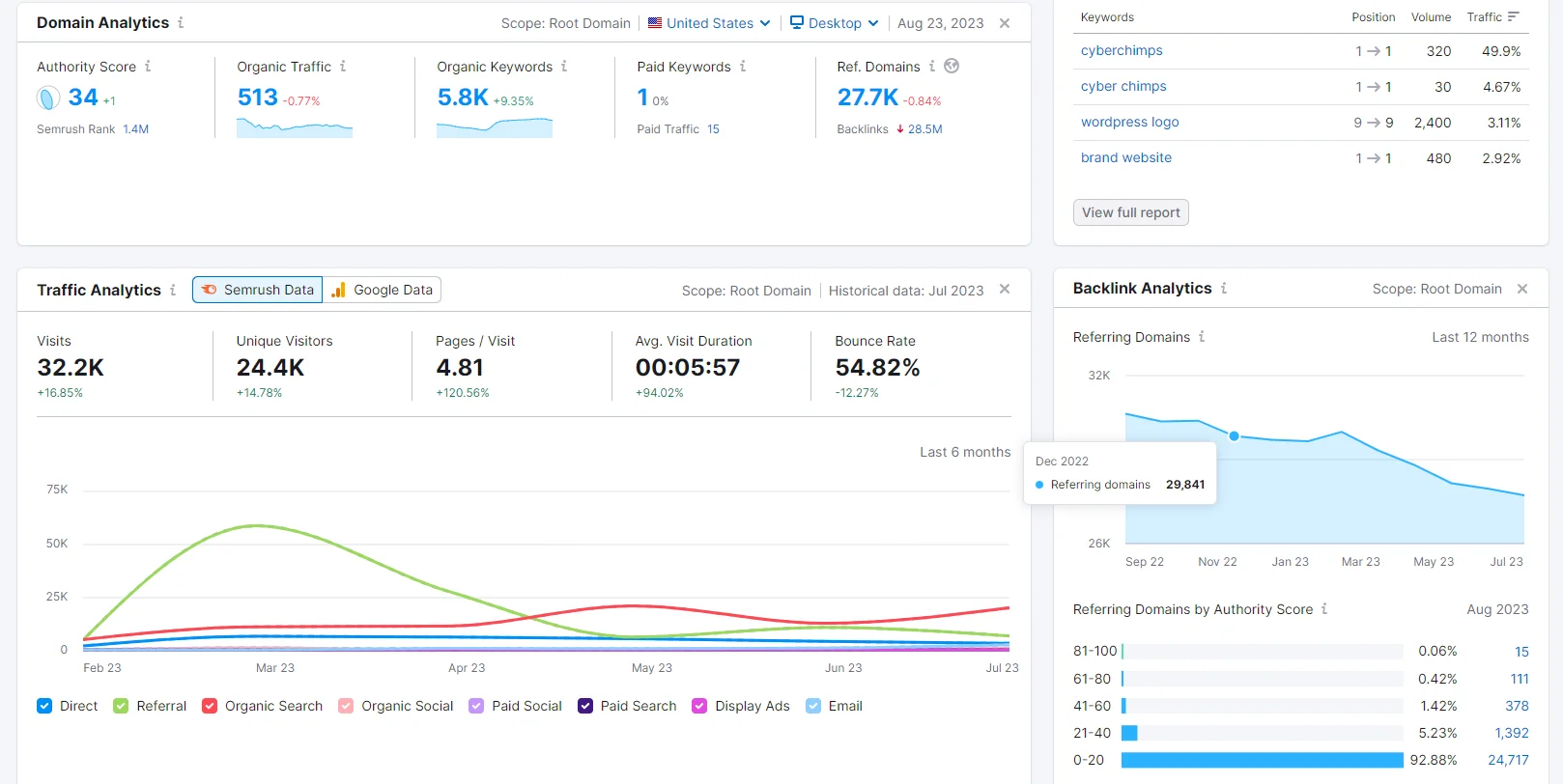Open Desktop device dropdown

point(835,23)
